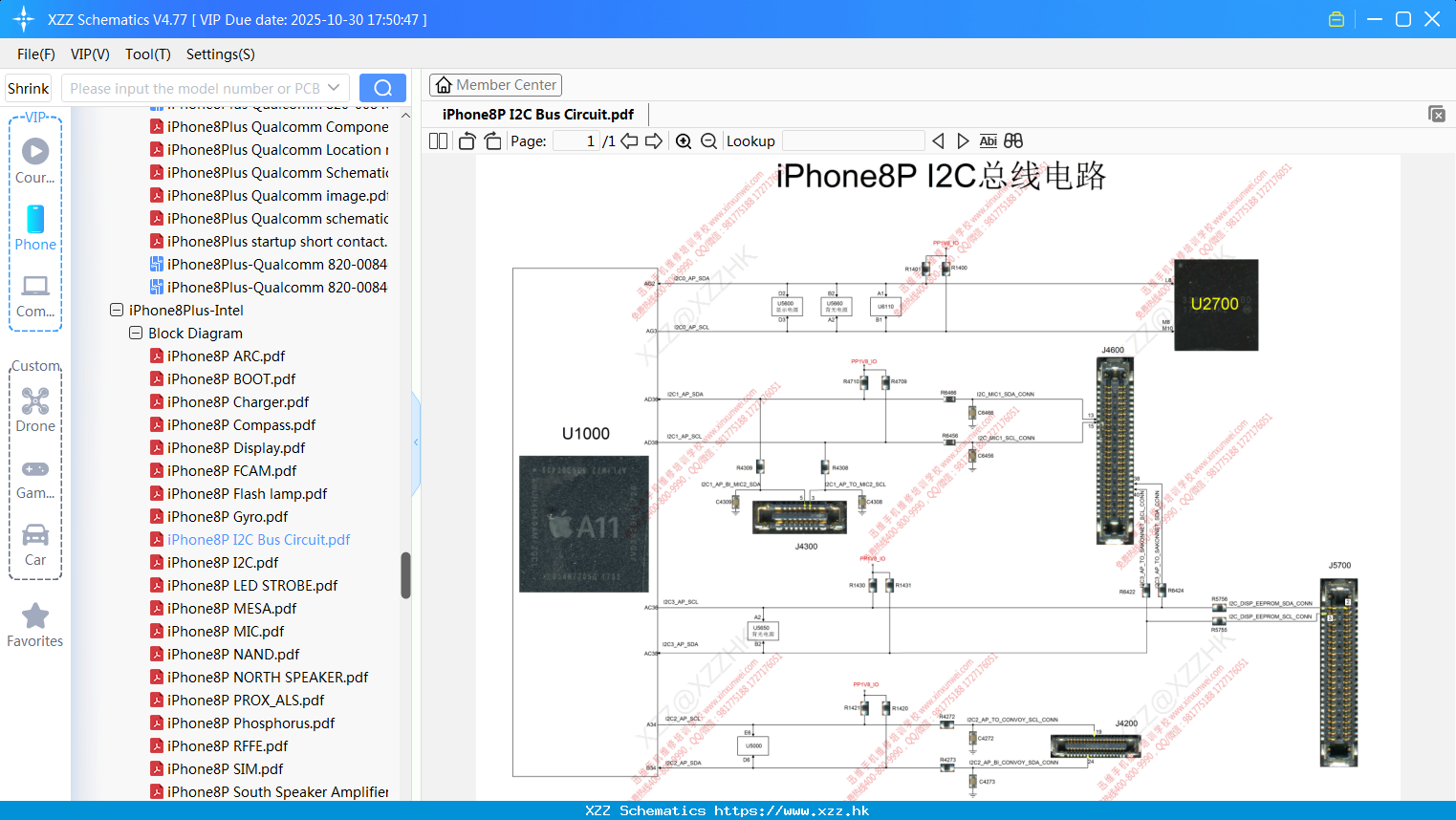Image resolution: width=1456 pixels, height=820 pixels.
Task: Open iPhone8P NAND.pdf
Action: click(233, 654)
